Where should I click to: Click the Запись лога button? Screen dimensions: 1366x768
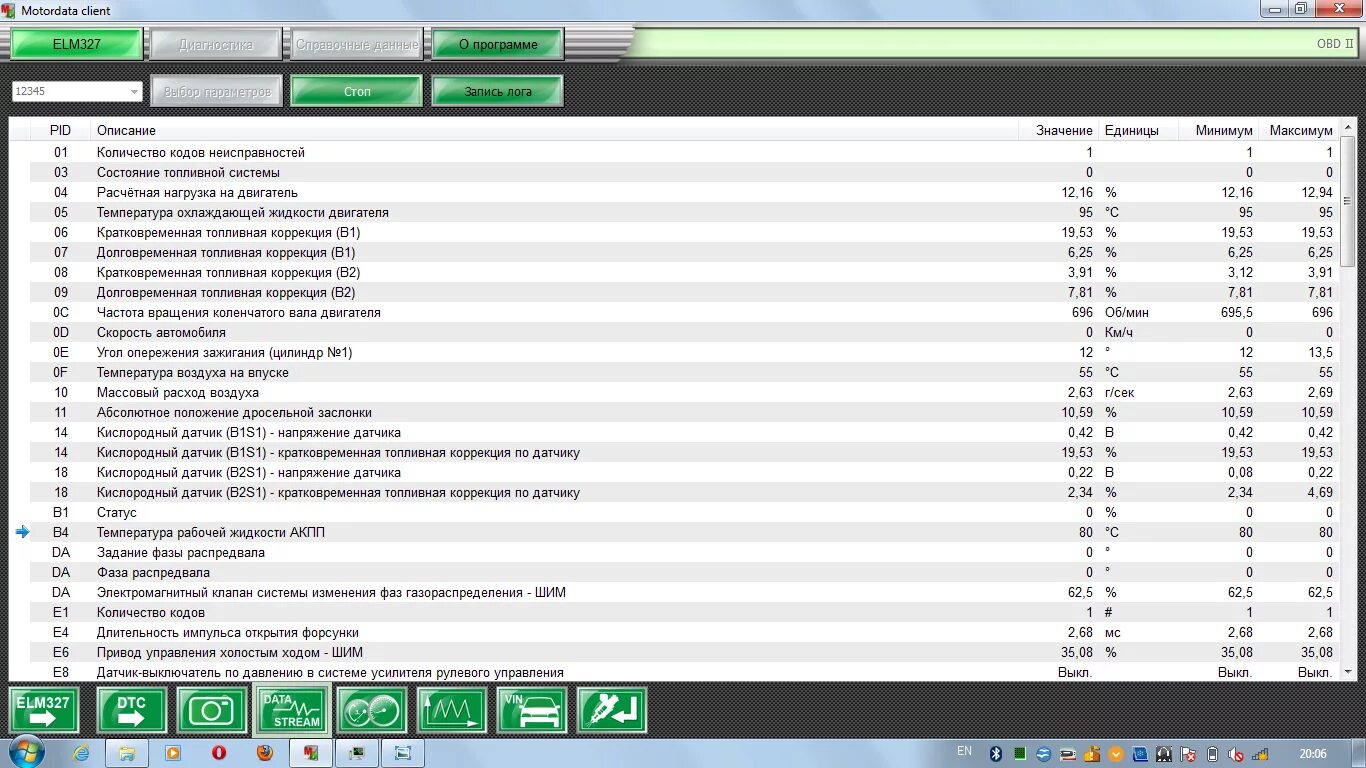[x=498, y=91]
